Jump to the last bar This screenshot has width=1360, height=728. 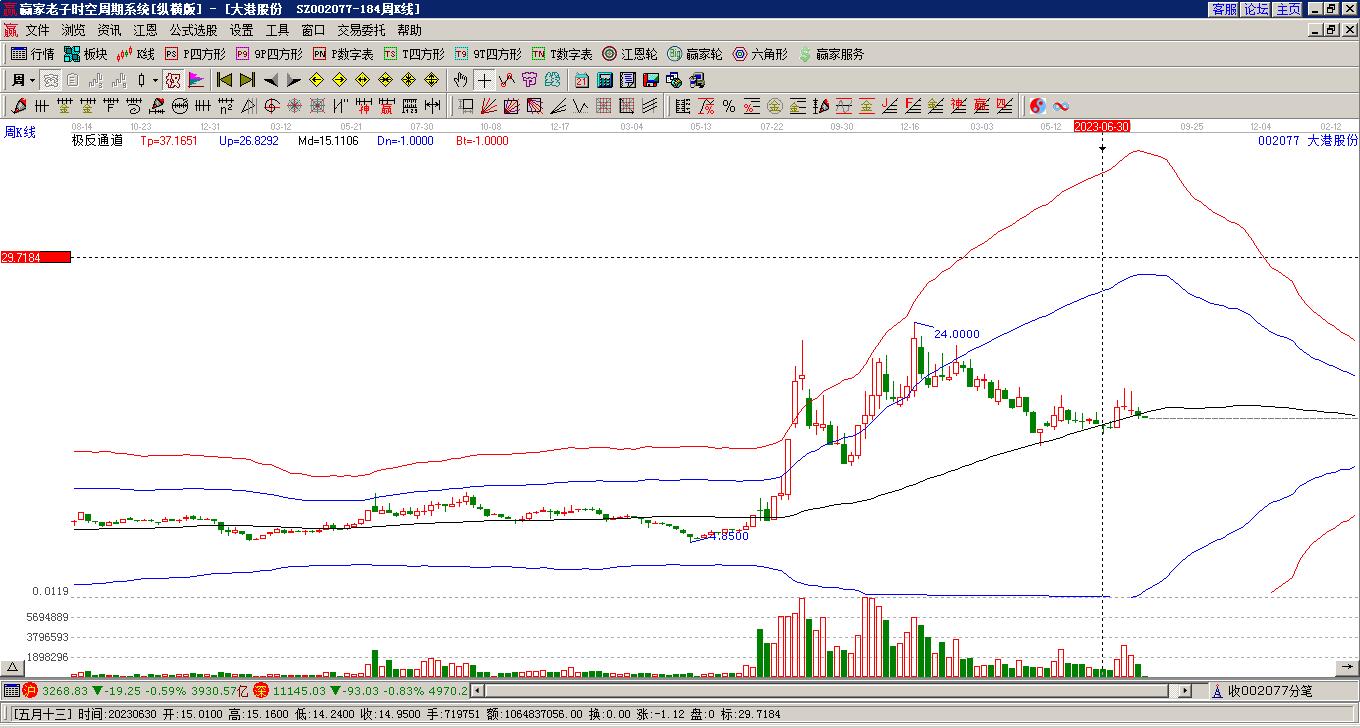click(x=247, y=80)
